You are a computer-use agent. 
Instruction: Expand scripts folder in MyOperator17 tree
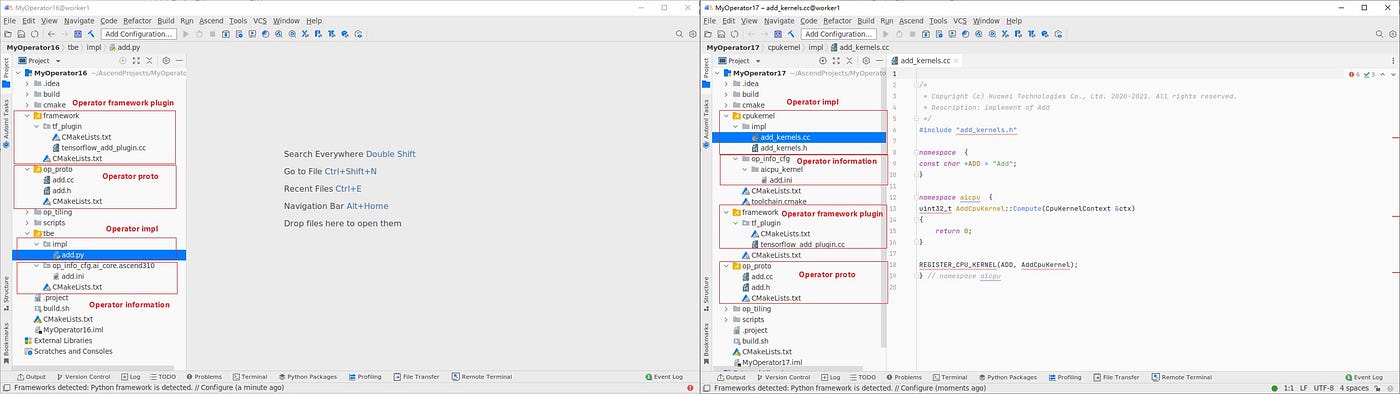(x=727, y=319)
